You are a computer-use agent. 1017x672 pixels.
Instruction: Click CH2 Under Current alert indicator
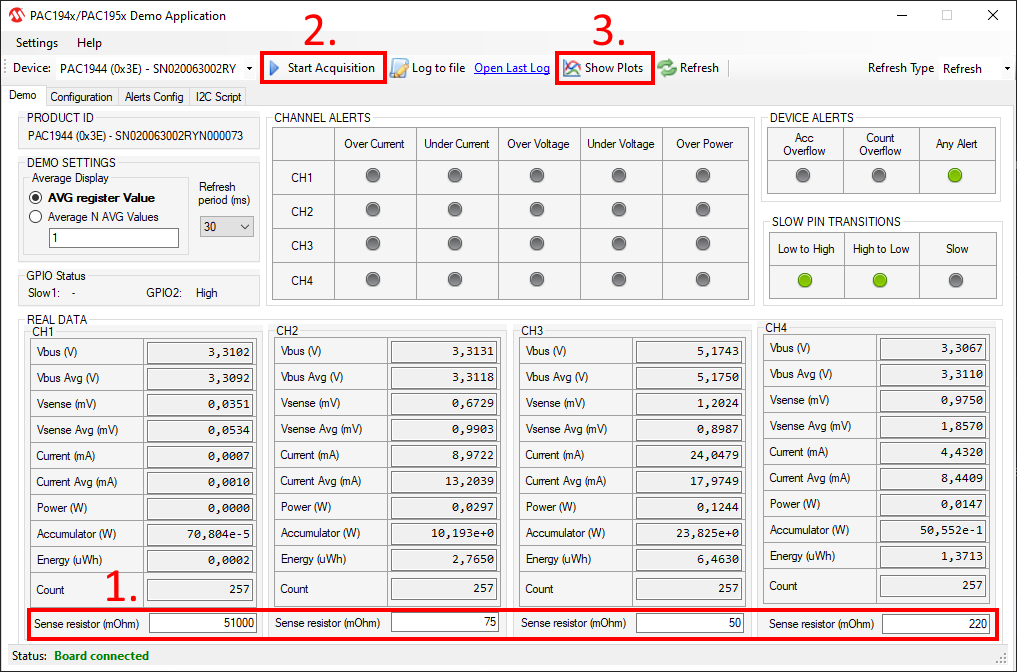pos(455,210)
